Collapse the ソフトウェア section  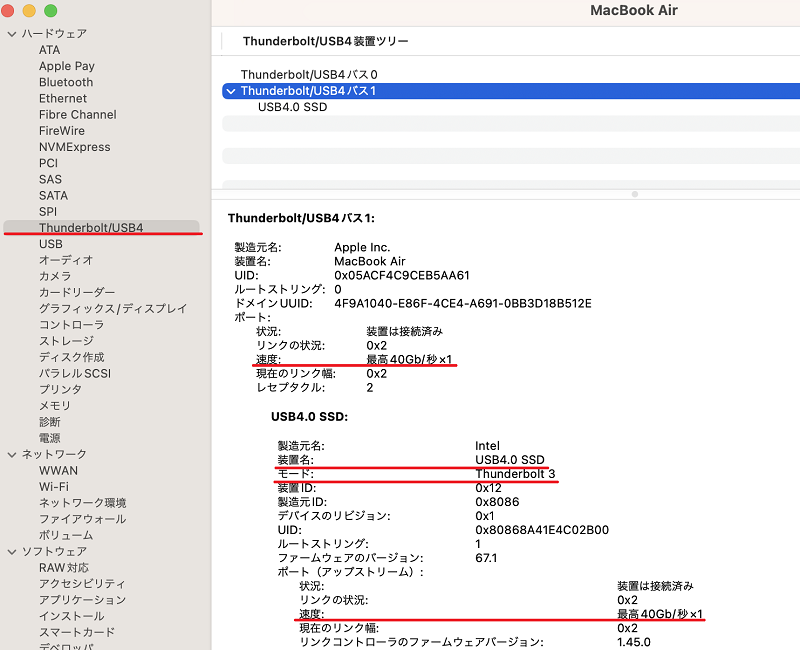pyautogui.click(x=12, y=552)
